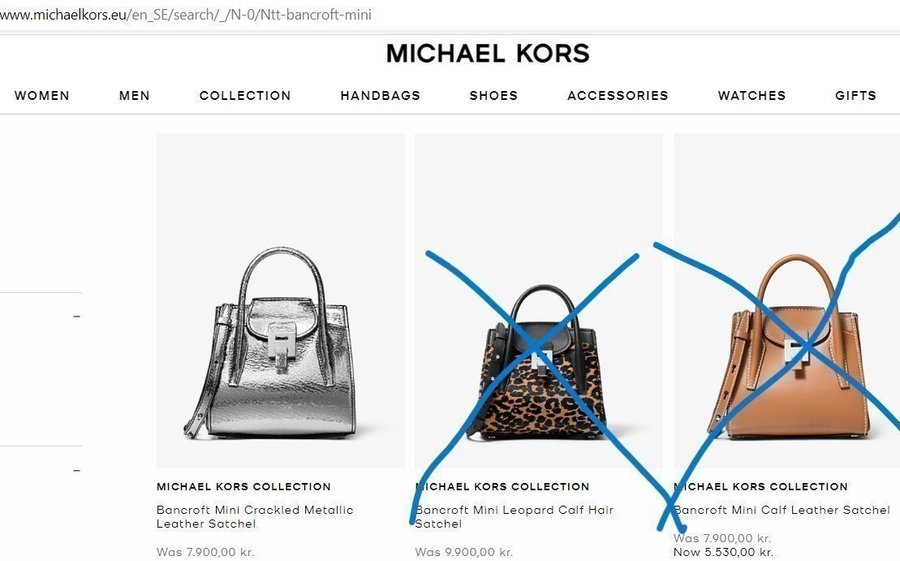Open the WOMEN navigation menu
The width and height of the screenshot is (900, 561).
click(42, 95)
